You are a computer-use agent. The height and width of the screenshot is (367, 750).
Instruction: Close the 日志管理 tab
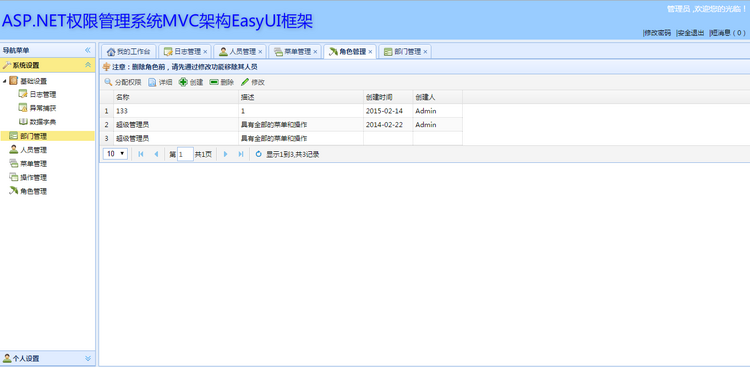click(x=205, y=52)
